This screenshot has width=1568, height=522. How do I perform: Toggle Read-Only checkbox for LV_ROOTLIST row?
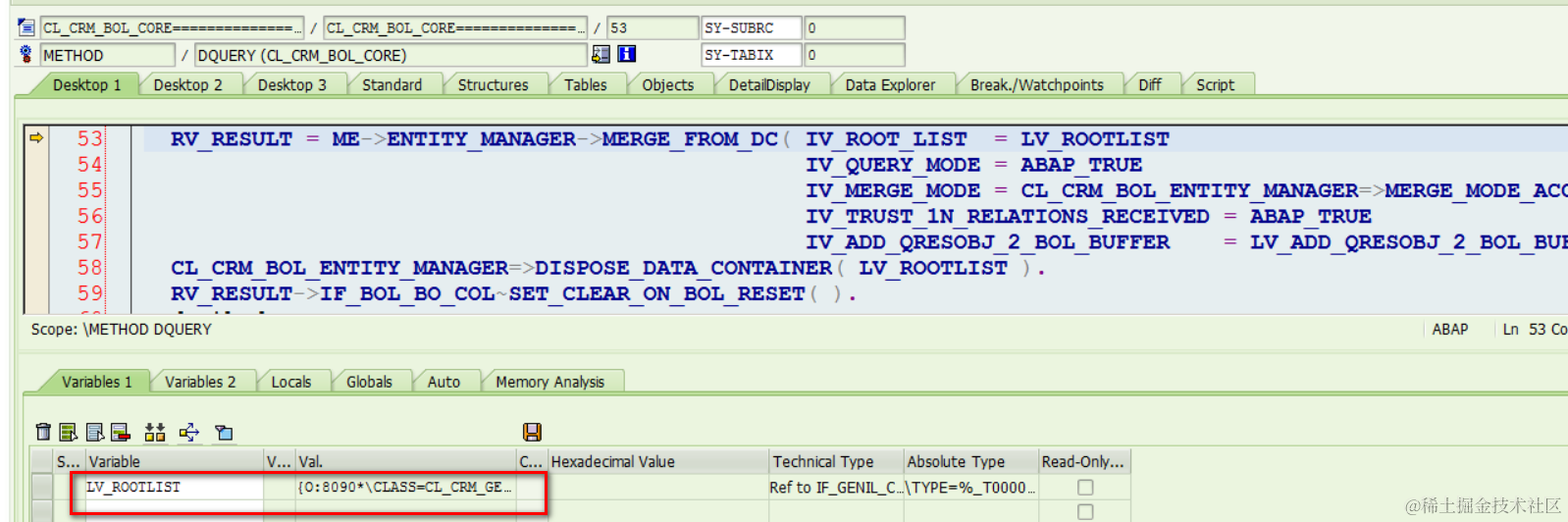coord(1084,487)
